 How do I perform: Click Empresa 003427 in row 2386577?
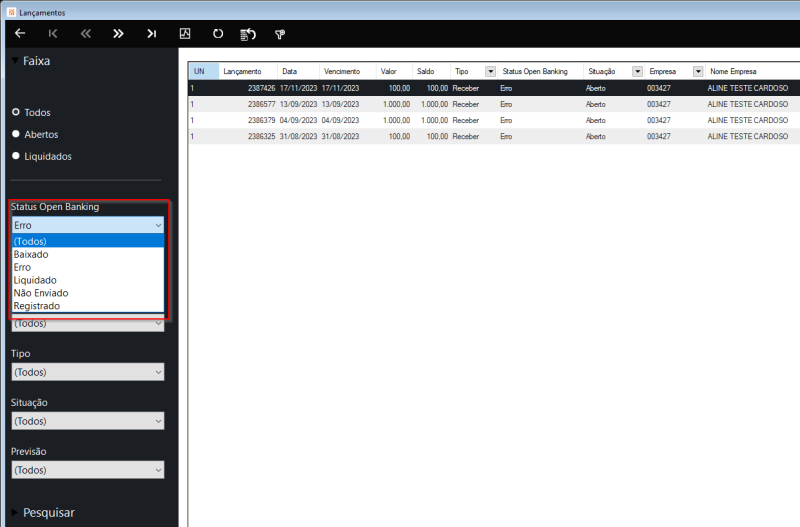[x=659, y=104]
